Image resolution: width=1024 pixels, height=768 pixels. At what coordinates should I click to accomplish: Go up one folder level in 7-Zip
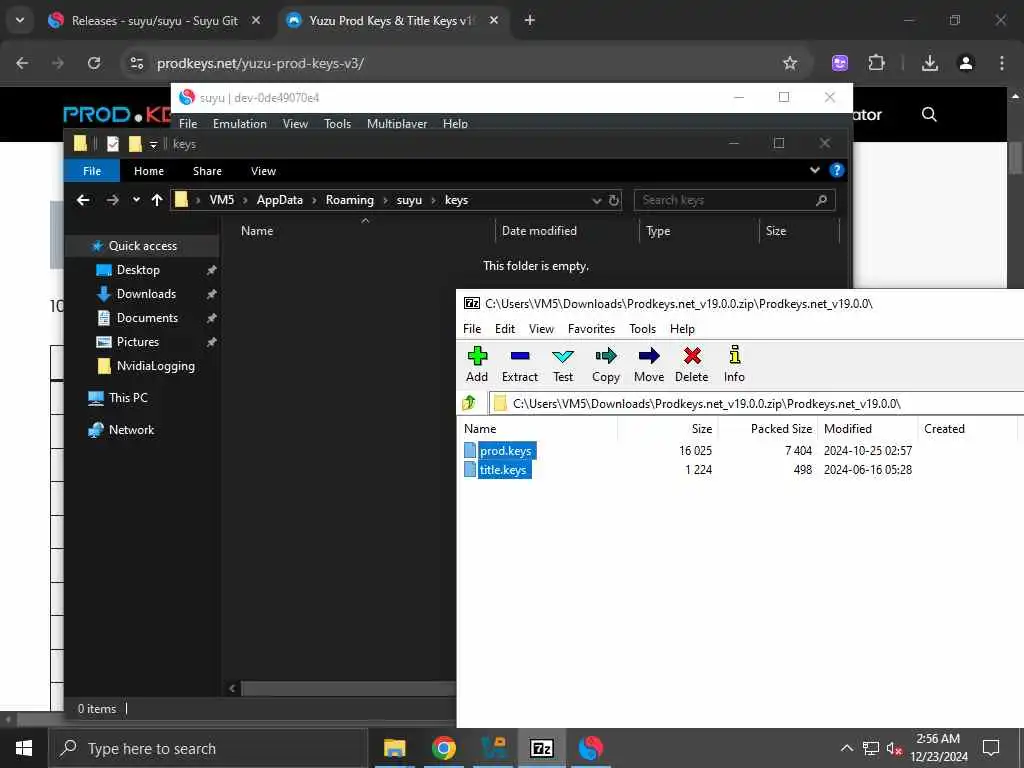[x=469, y=403]
